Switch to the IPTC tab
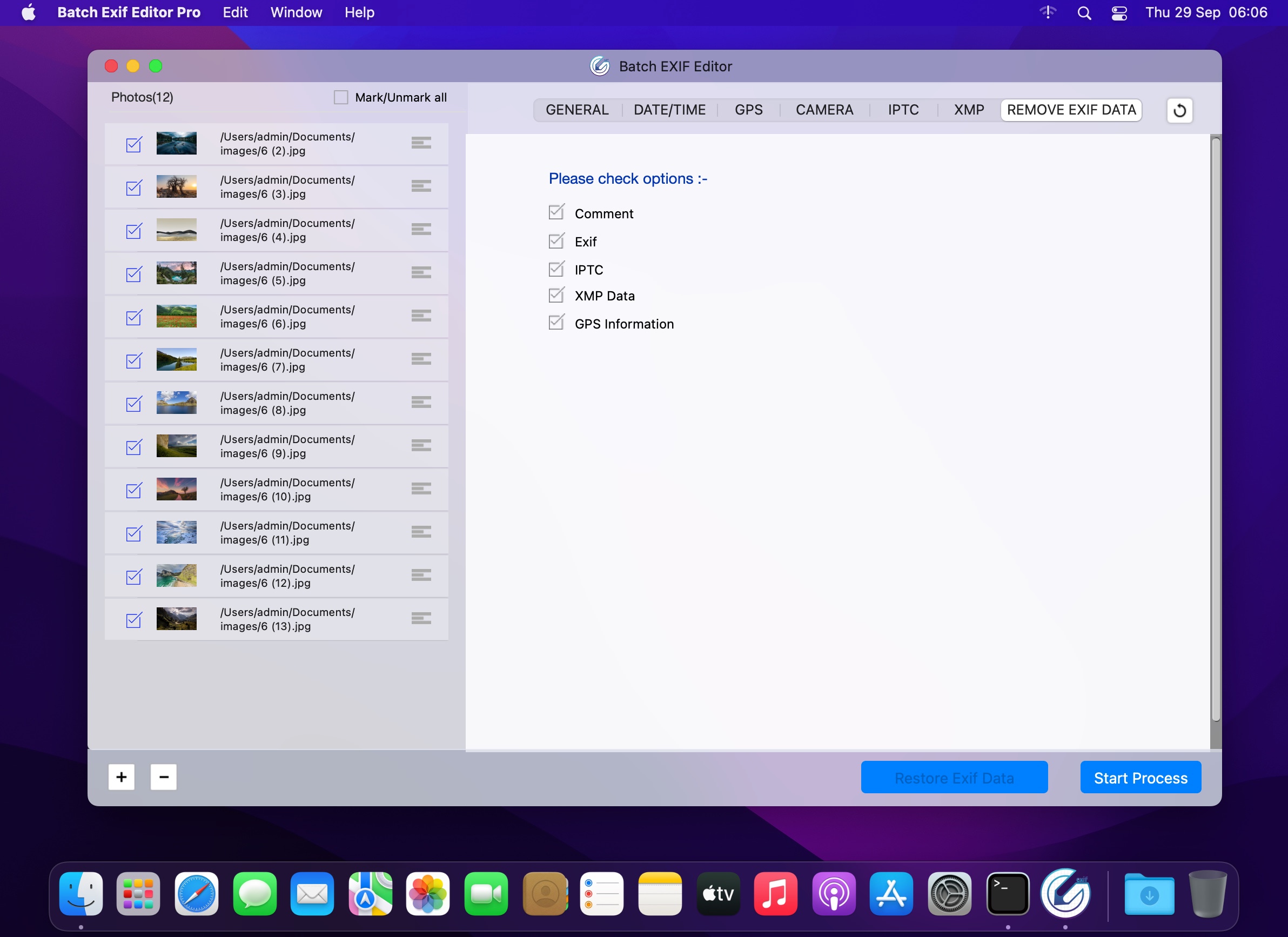The width and height of the screenshot is (1288, 937). pos(903,110)
